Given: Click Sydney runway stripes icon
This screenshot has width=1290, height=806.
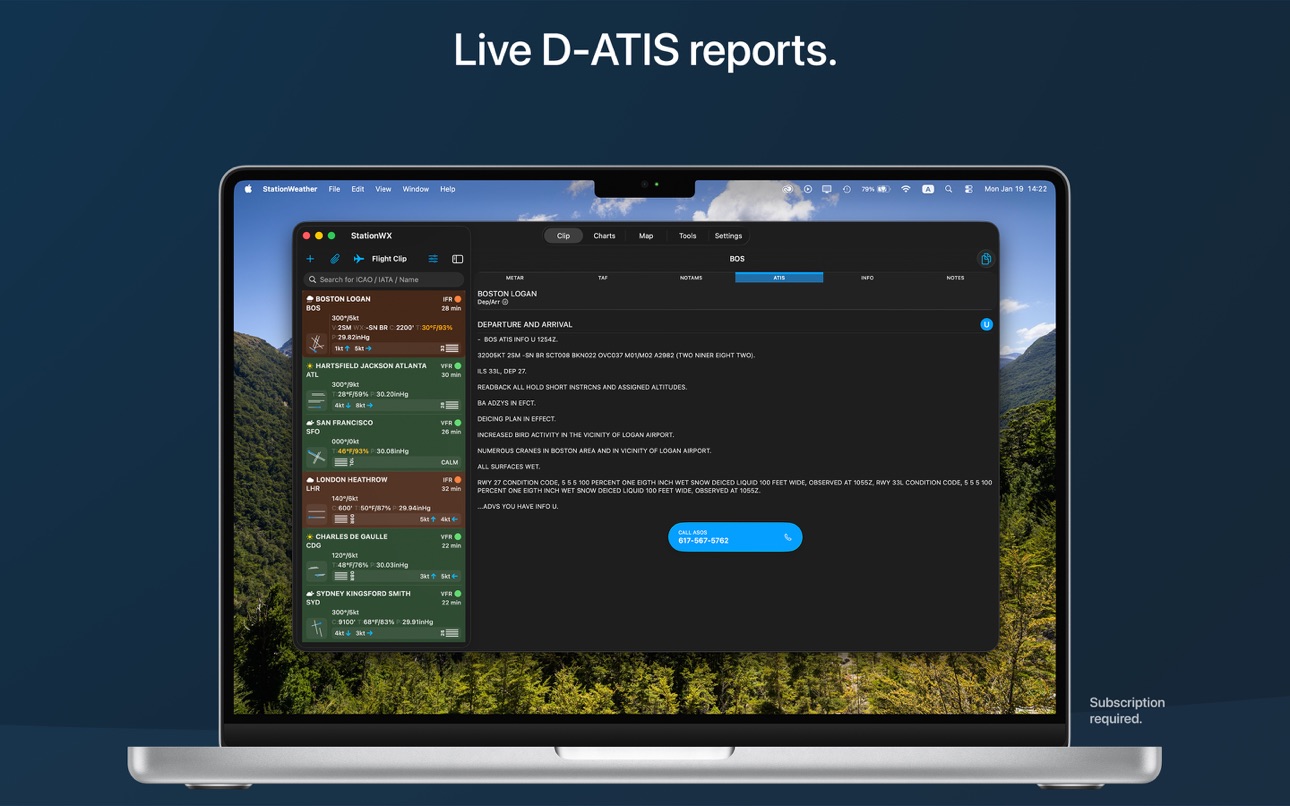Looking at the screenshot, I should click(452, 633).
